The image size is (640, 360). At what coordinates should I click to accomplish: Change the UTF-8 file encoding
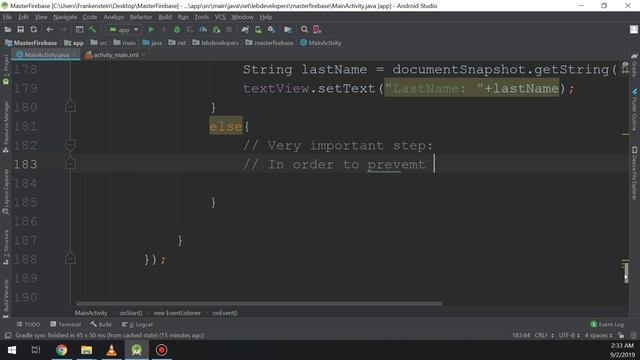pyautogui.click(x=569, y=336)
